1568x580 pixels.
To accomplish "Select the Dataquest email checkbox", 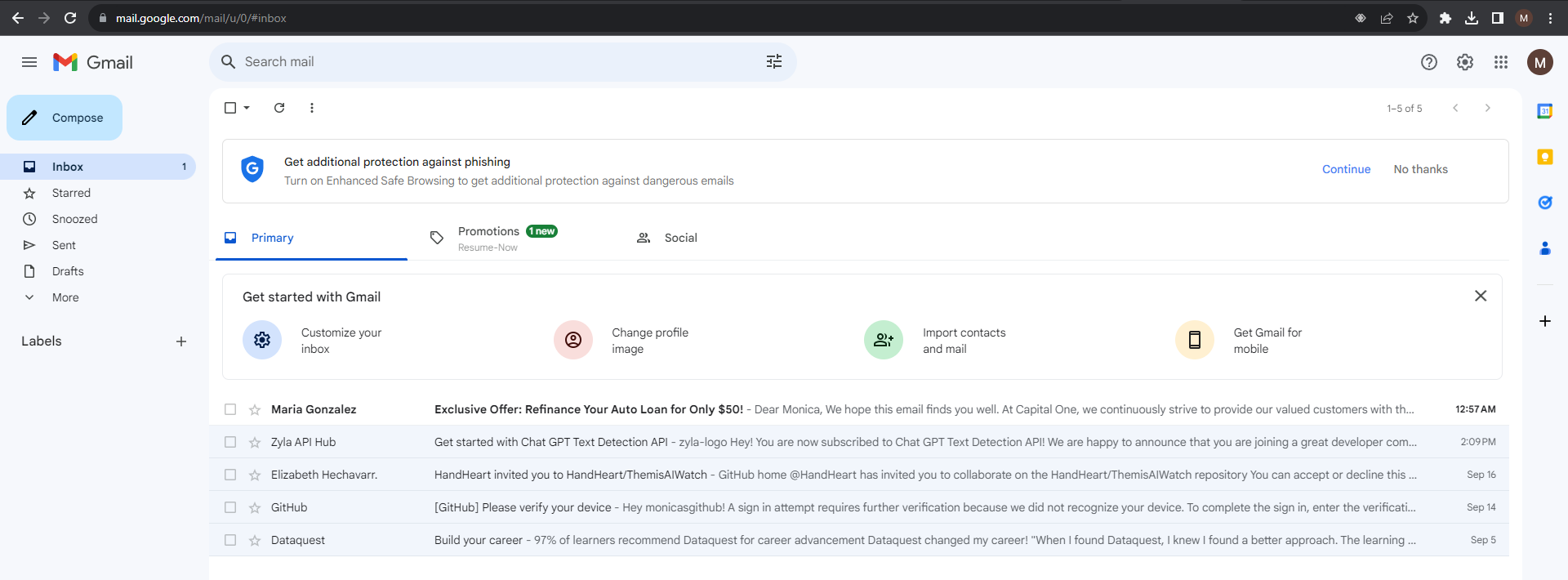I will click(230, 540).
